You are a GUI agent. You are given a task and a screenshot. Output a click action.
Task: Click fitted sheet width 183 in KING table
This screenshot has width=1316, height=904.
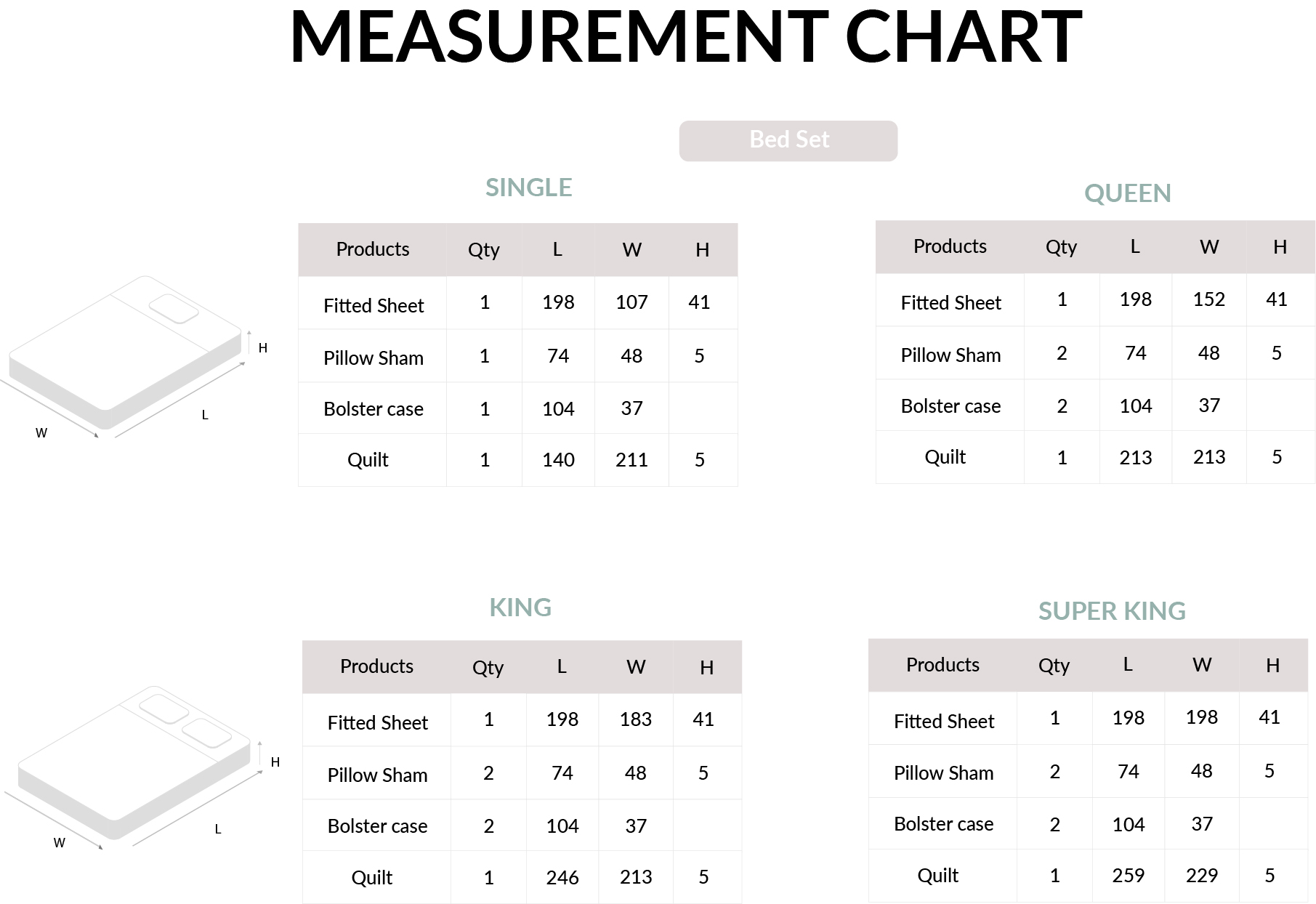(x=635, y=719)
